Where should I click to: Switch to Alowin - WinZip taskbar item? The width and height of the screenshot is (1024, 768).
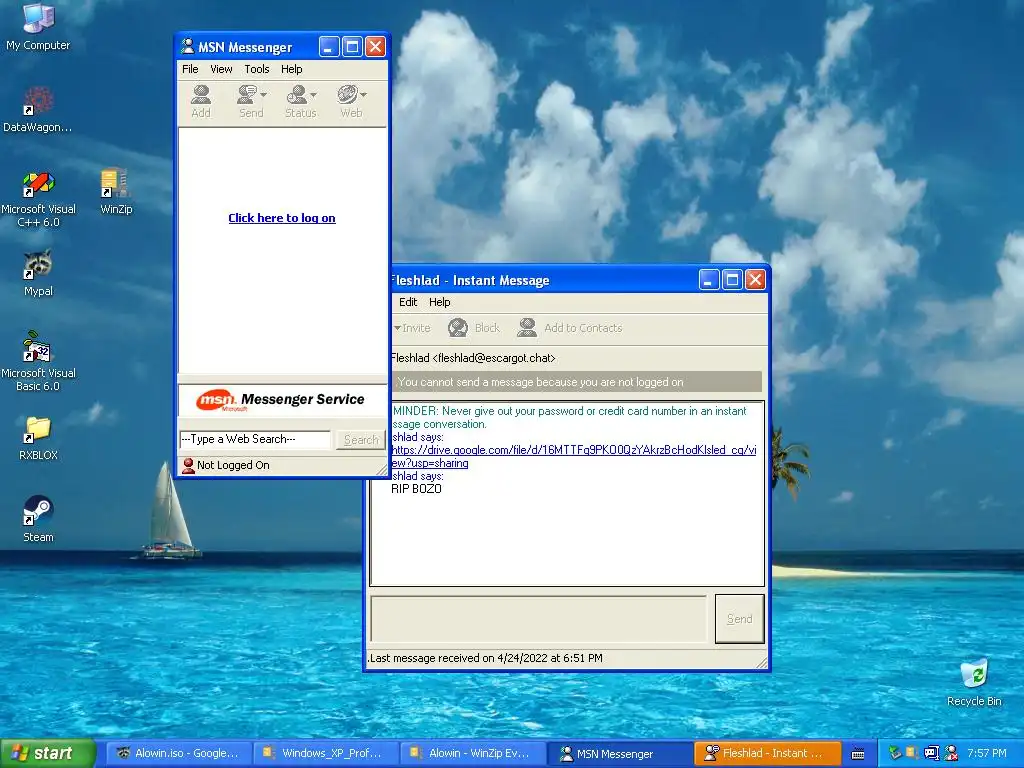pyautogui.click(x=472, y=753)
